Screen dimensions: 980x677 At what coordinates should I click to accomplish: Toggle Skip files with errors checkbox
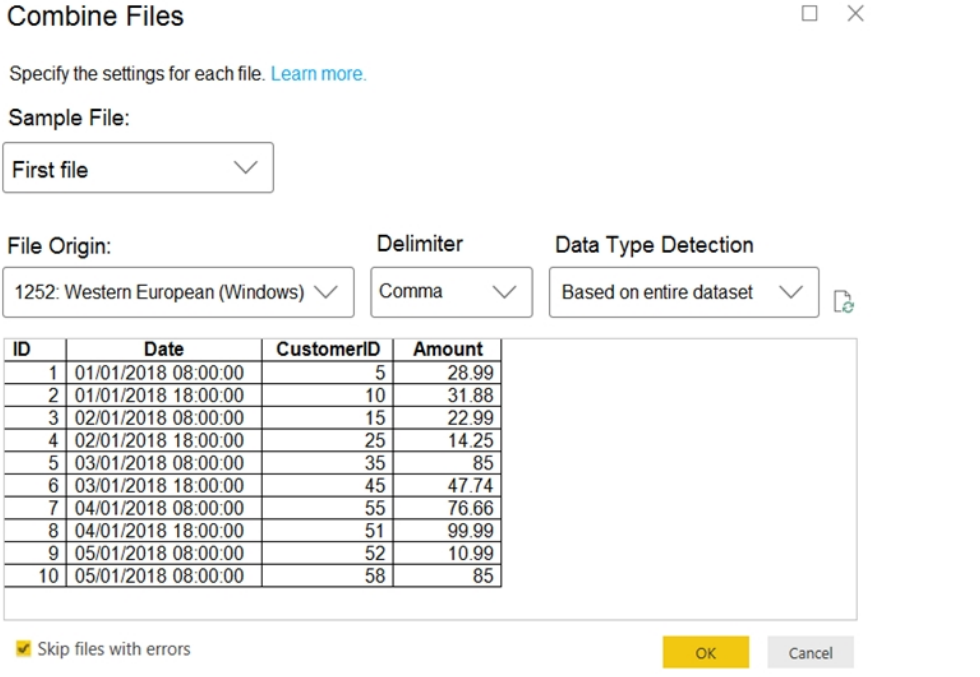point(23,648)
